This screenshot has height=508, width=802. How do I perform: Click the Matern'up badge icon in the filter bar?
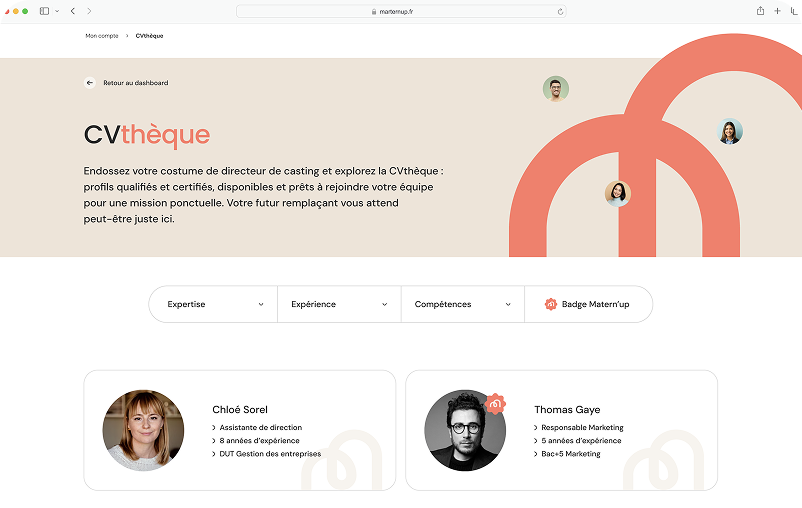pos(551,304)
